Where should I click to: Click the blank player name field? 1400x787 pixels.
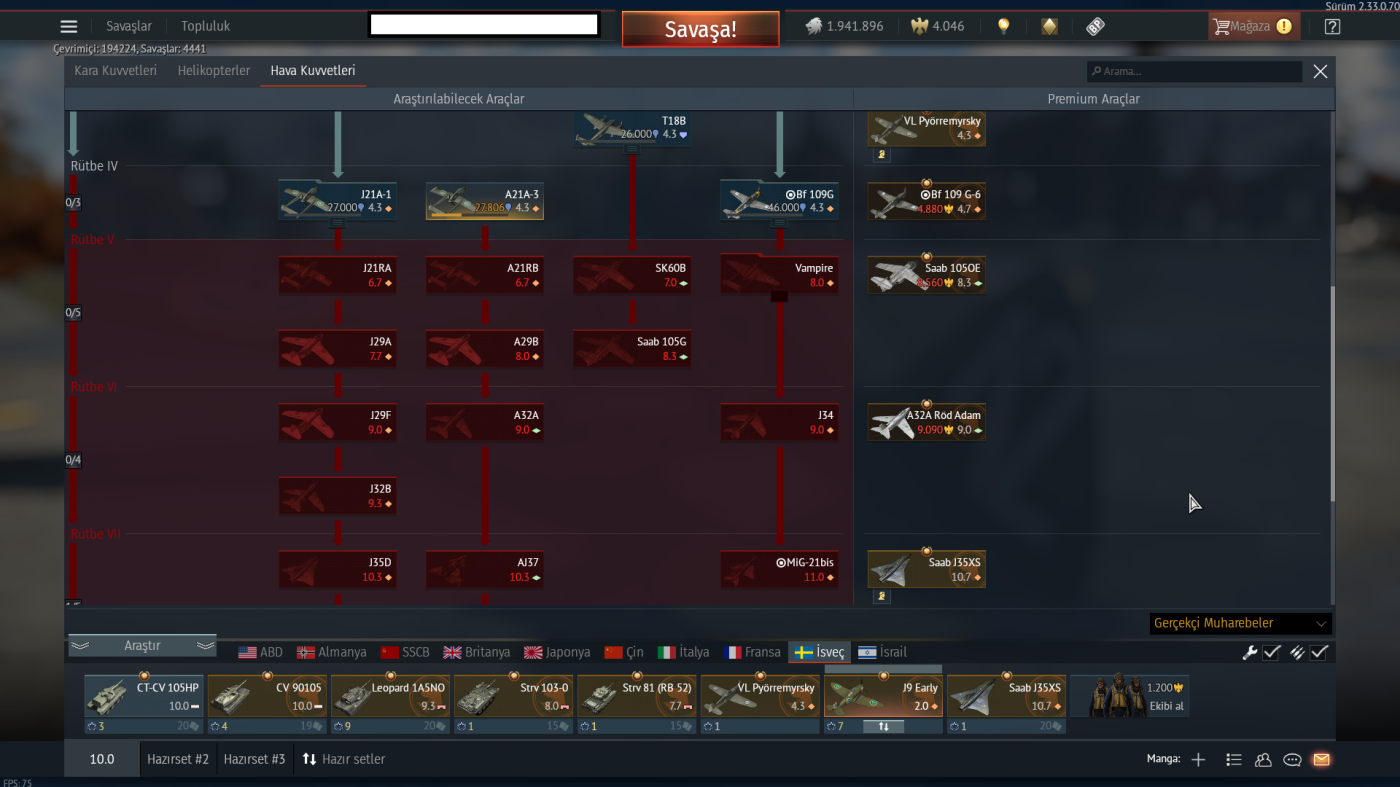[485, 25]
